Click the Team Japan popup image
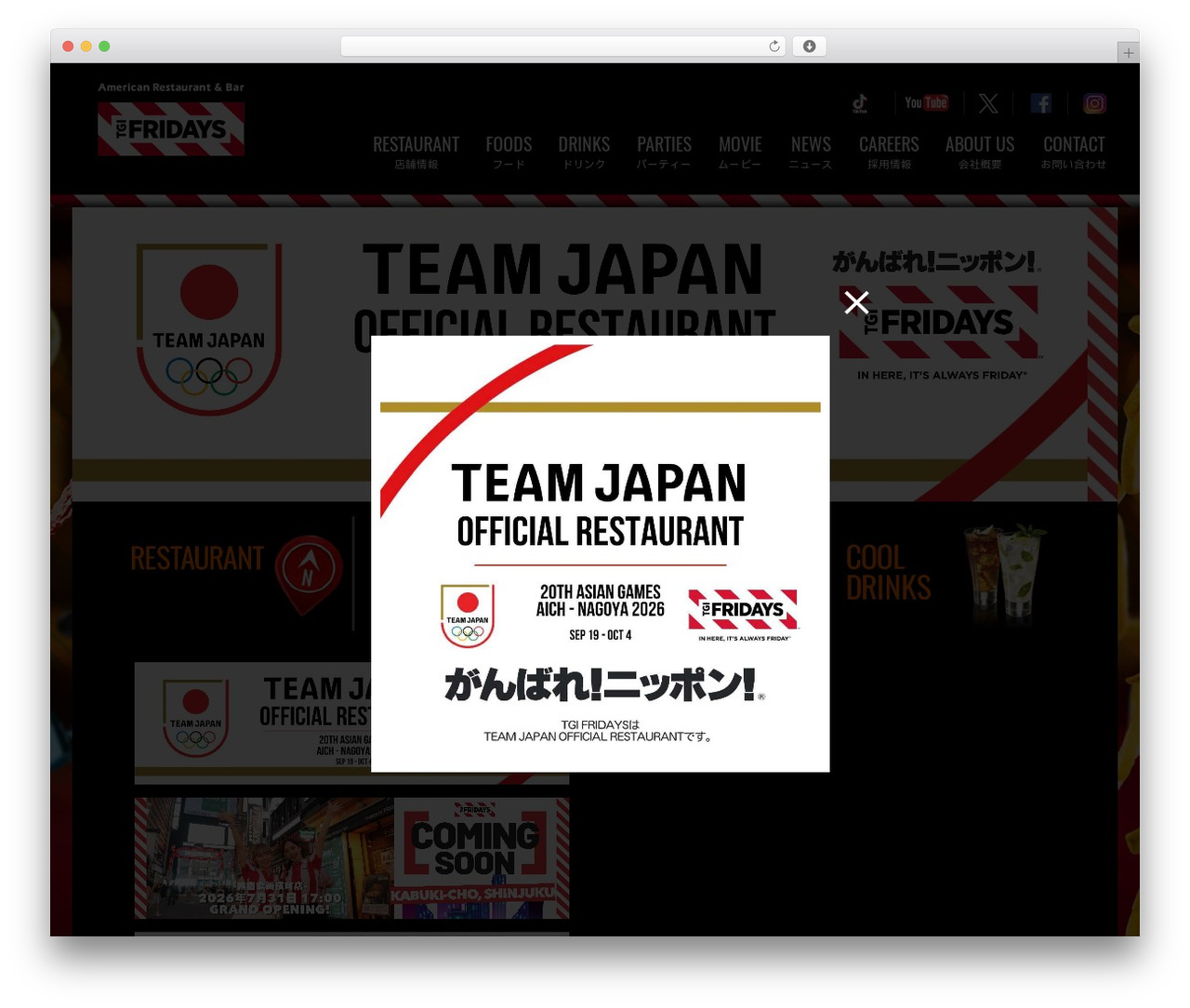Screen dimensions: 1190x1008 pos(600,553)
